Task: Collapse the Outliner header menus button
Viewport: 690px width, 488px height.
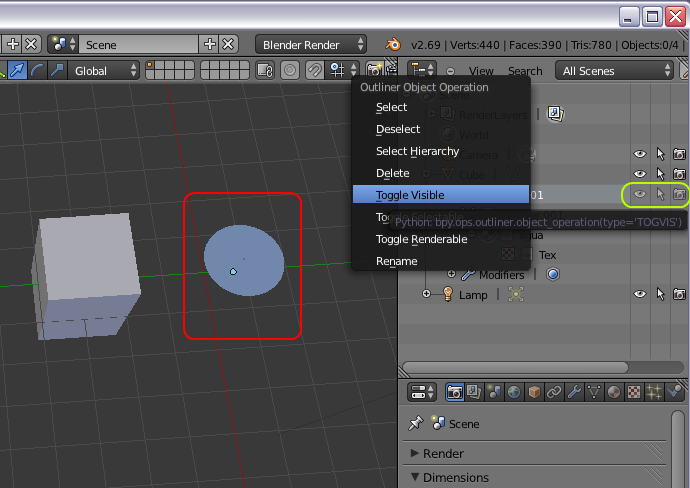Action: point(450,71)
